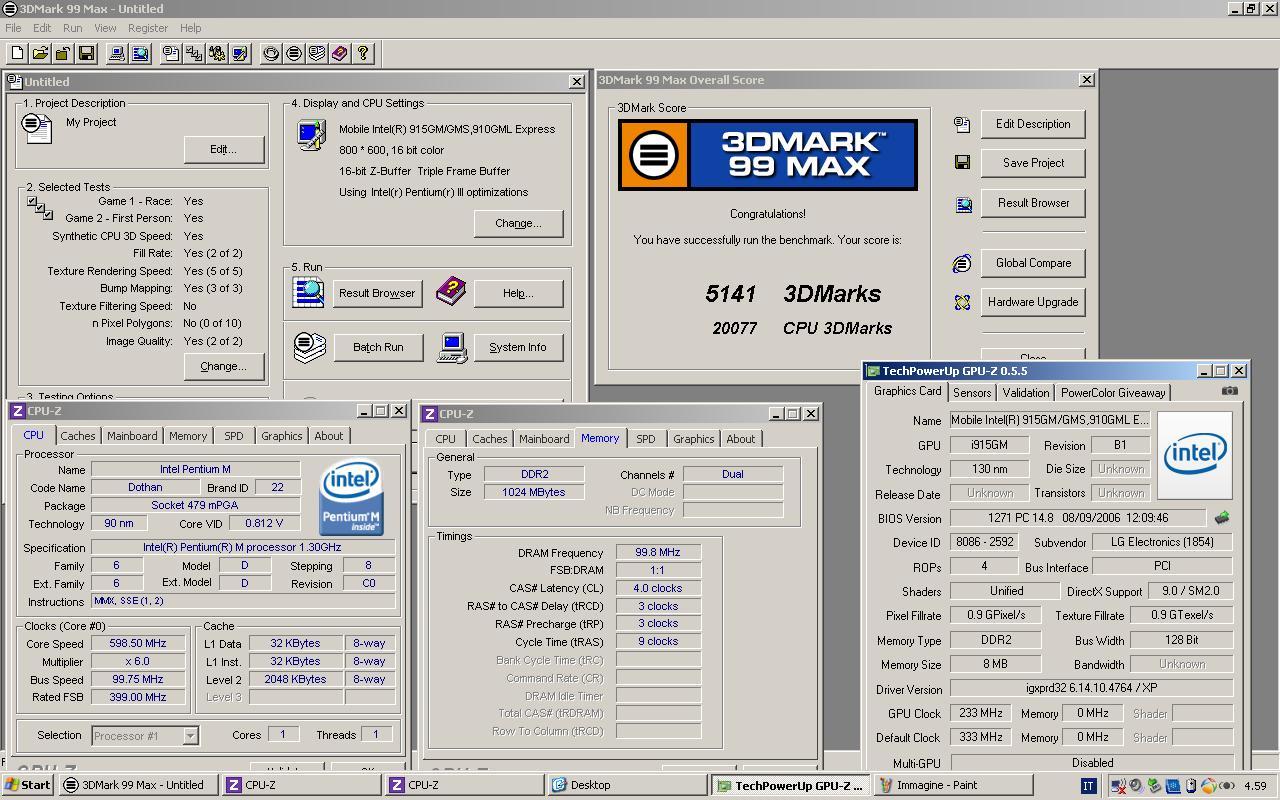Switch to Mainboard tab in left CPU-Z
This screenshot has height=800, width=1280.
point(132,436)
